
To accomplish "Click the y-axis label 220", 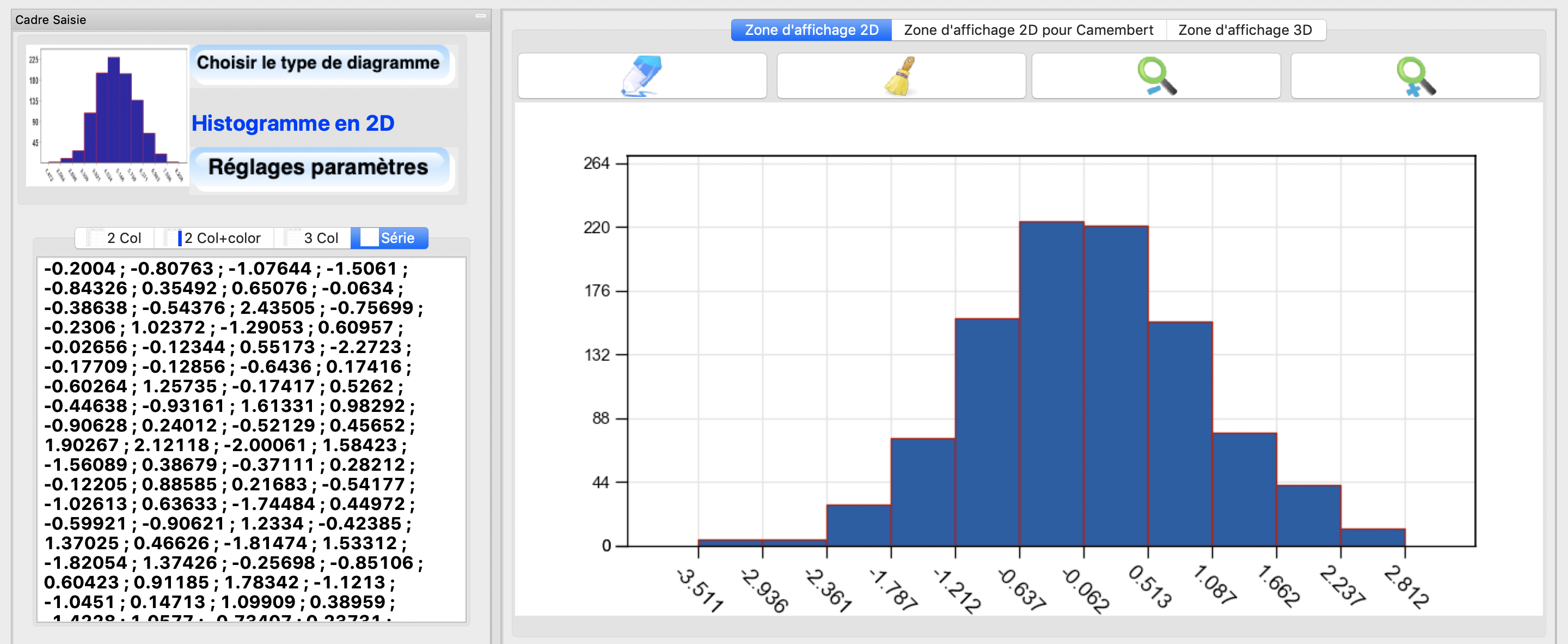I will (x=596, y=227).
